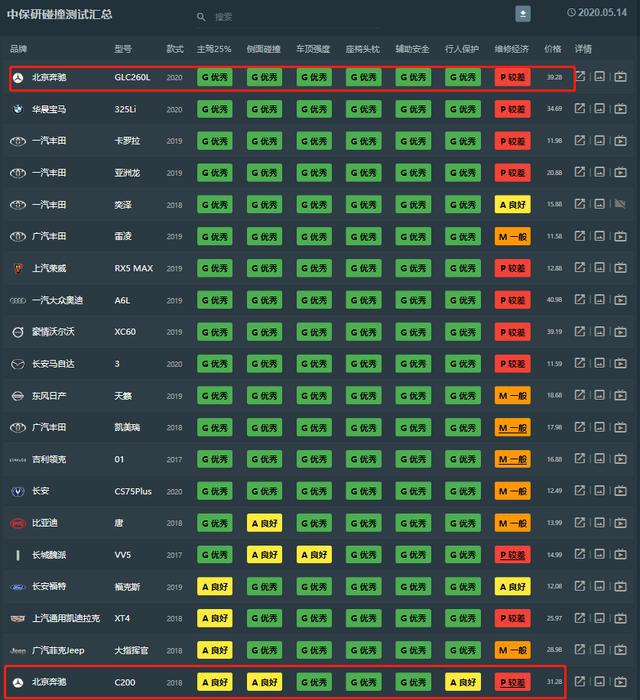Play the video icon for 福克斯 row
Viewport: 640px width, 700px height.
[x=620, y=587]
